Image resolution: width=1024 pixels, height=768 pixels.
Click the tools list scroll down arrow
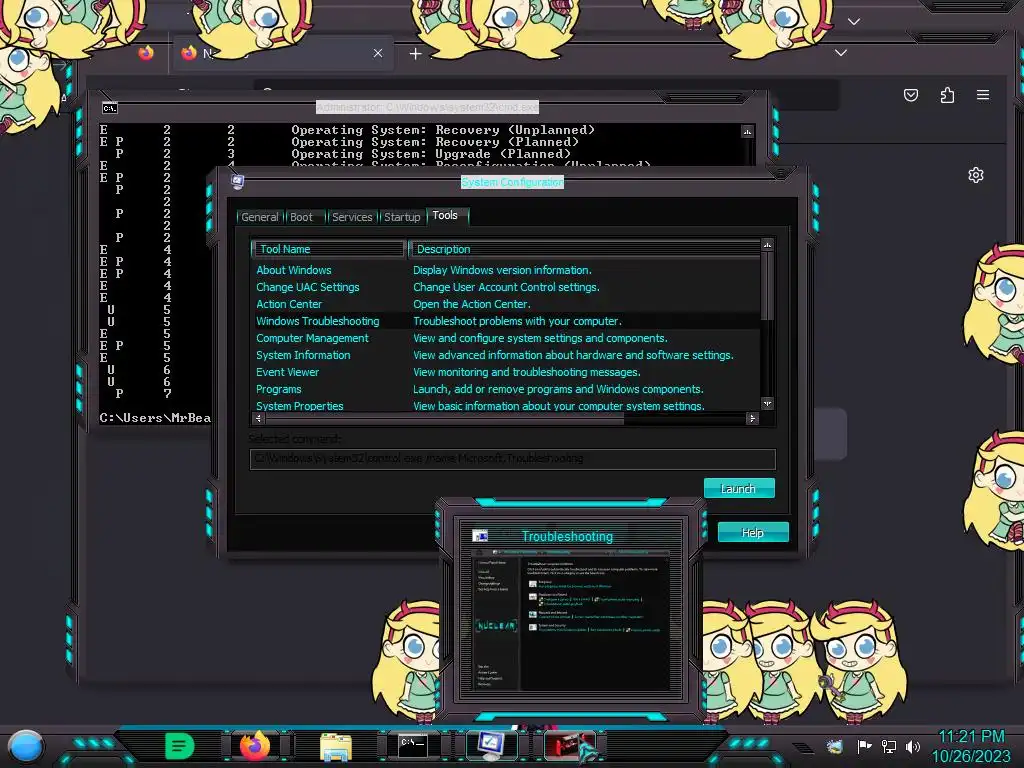(767, 404)
